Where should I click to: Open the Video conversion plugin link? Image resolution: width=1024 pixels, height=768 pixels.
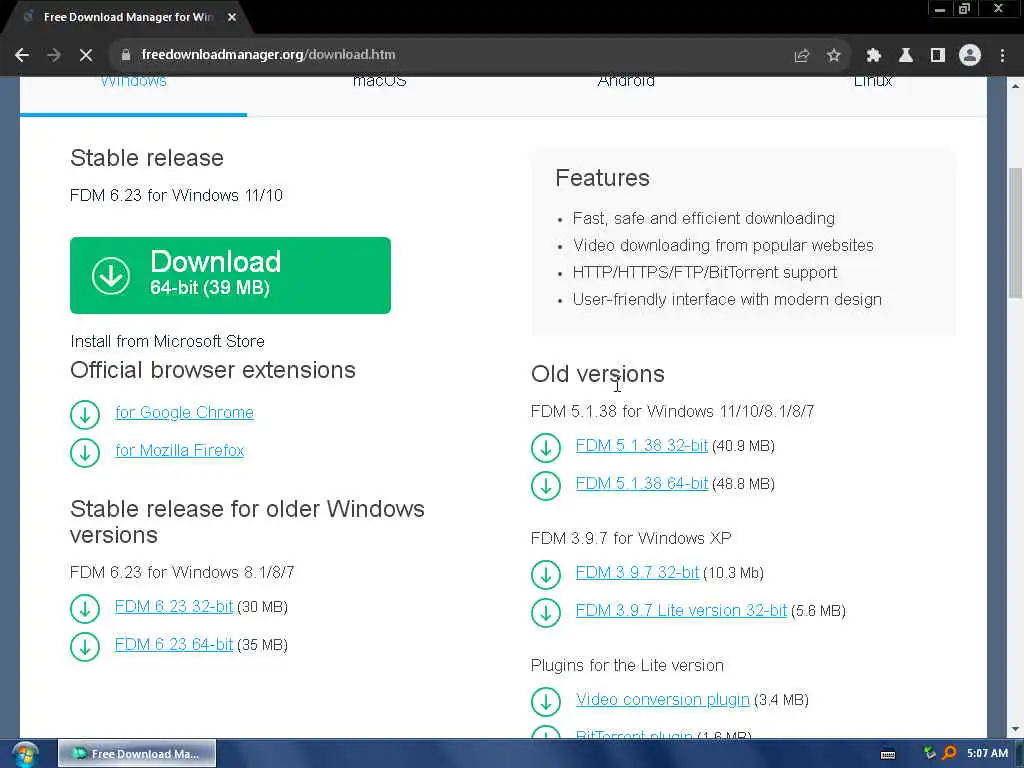[x=662, y=700]
